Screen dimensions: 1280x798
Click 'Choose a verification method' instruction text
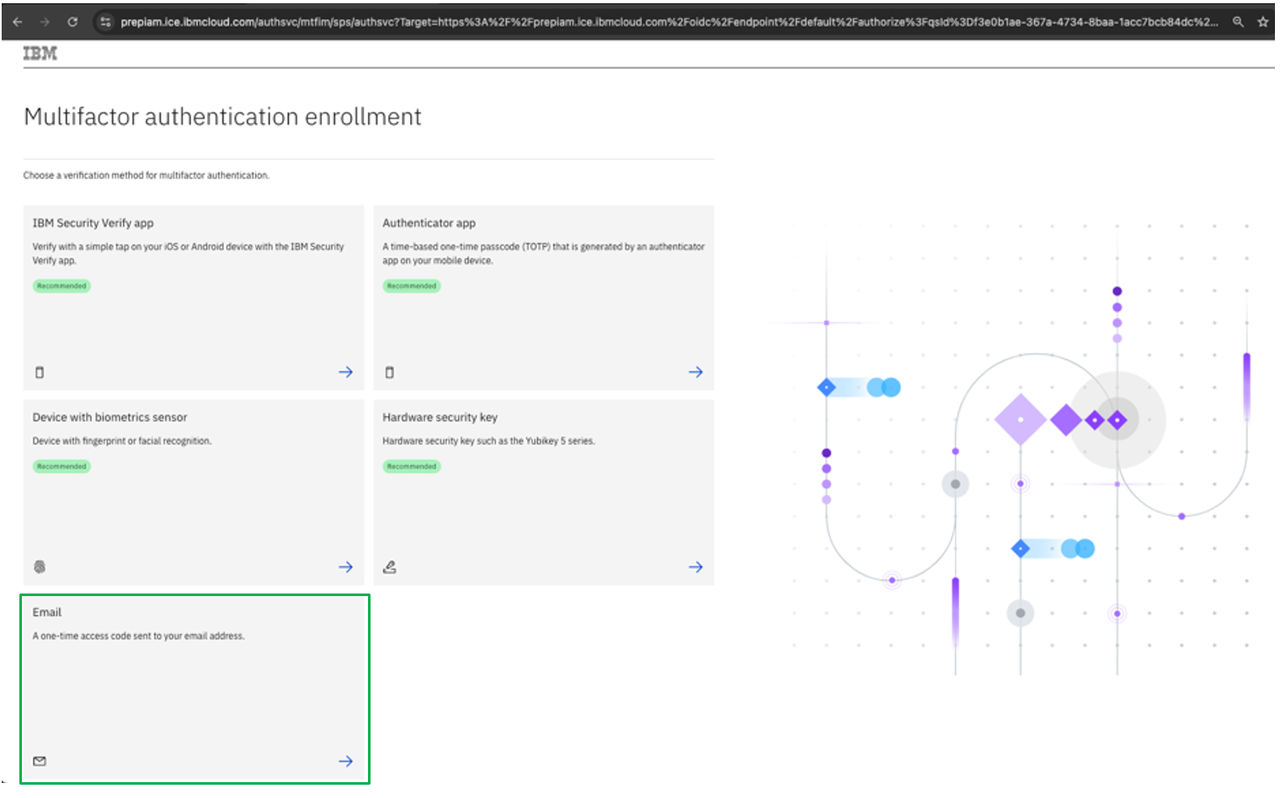point(146,175)
